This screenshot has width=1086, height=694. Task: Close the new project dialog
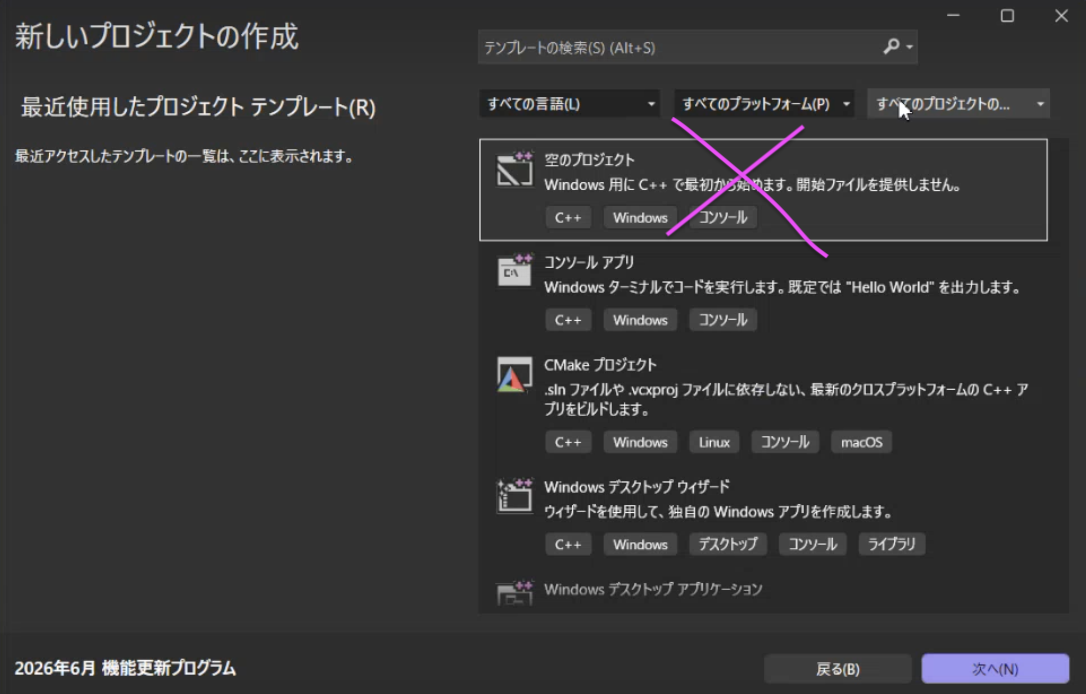pyautogui.click(x=1061, y=15)
